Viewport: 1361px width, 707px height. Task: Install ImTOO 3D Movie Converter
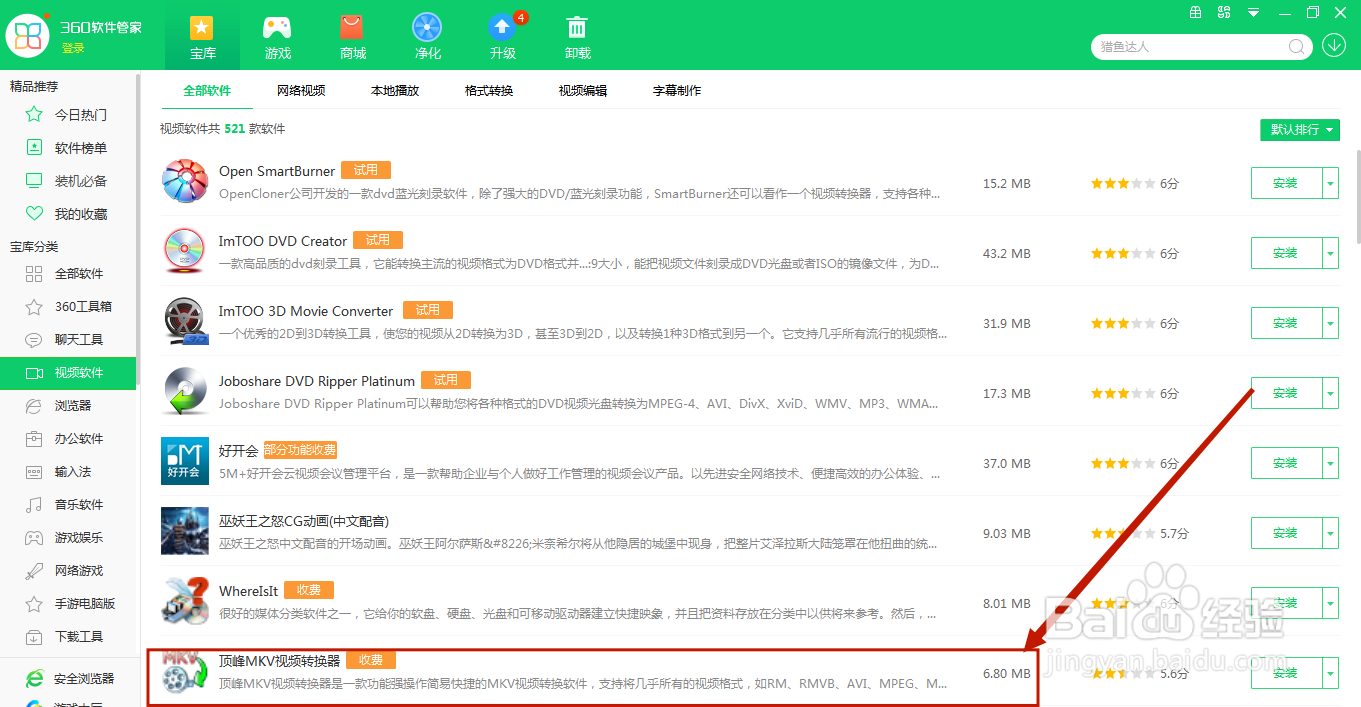click(x=1286, y=323)
